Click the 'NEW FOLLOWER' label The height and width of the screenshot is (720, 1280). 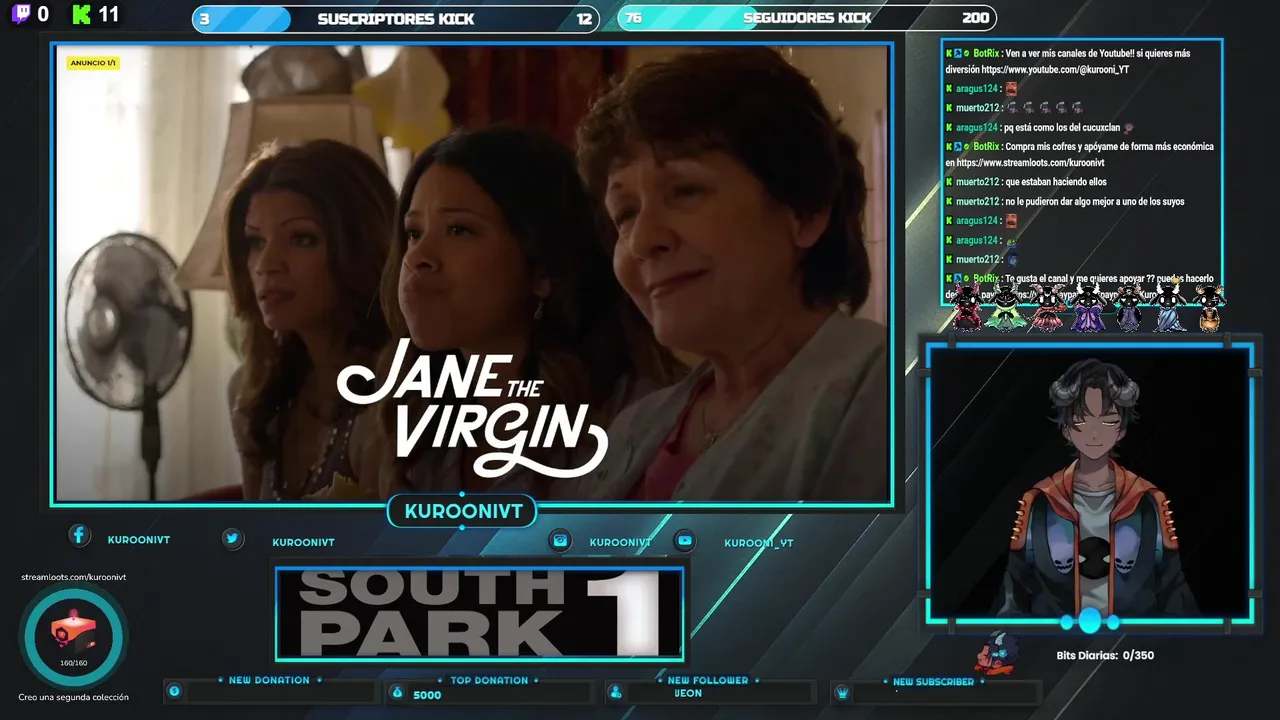point(708,680)
